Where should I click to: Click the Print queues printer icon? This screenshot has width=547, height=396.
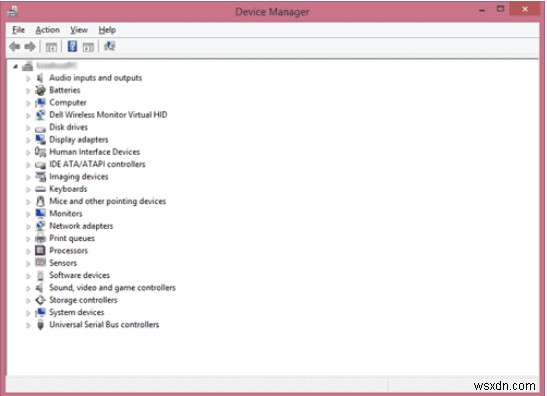[40, 238]
